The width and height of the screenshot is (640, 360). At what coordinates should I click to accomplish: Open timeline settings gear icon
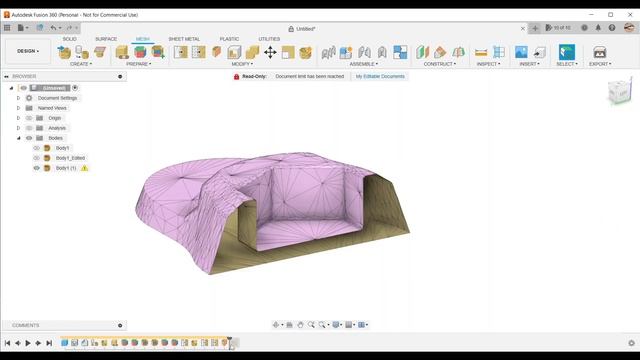point(631,343)
